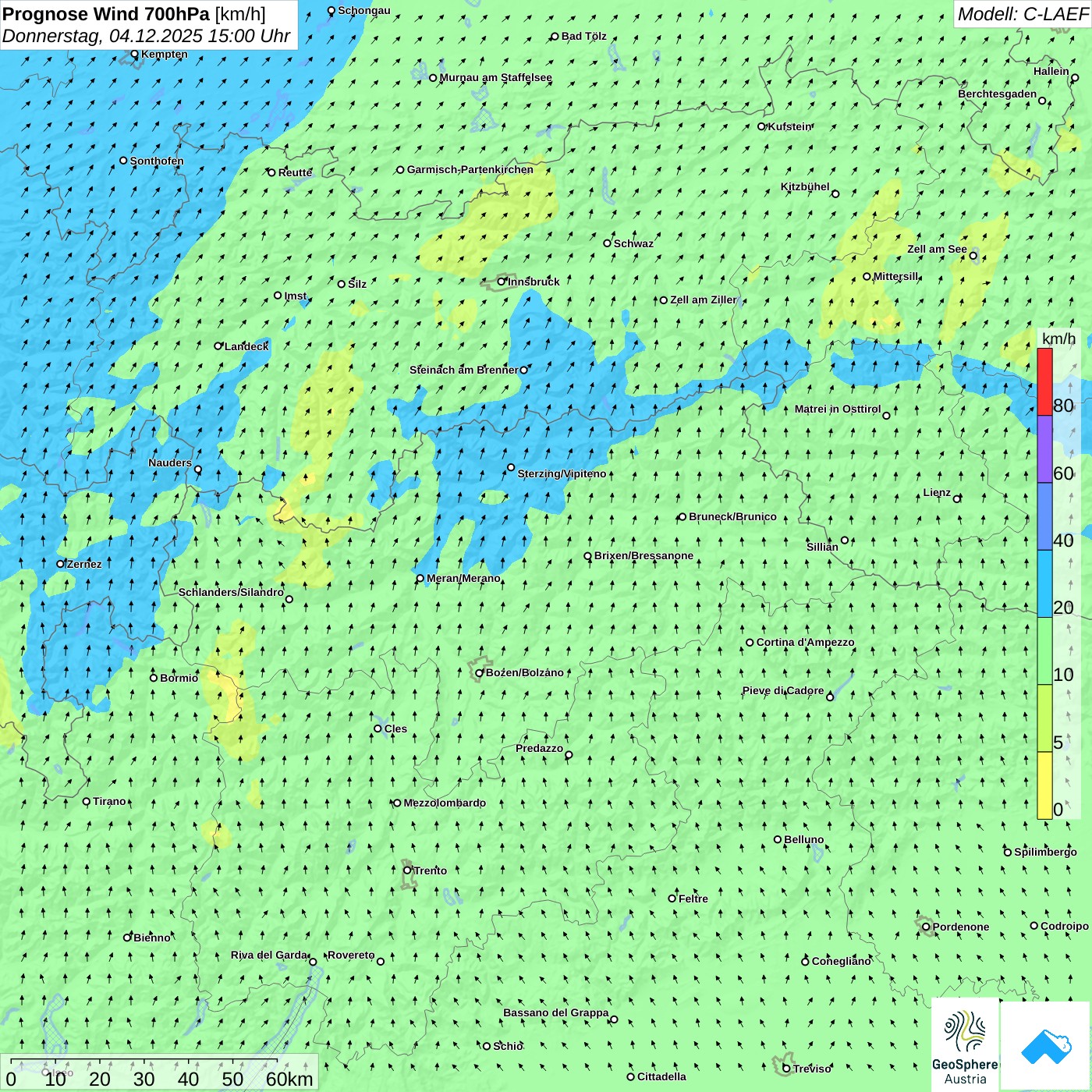Click the Sterzing/Vipiteno label
Image resolution: width=1092 pixels, height=1092 pixels.
click(562, 473)
